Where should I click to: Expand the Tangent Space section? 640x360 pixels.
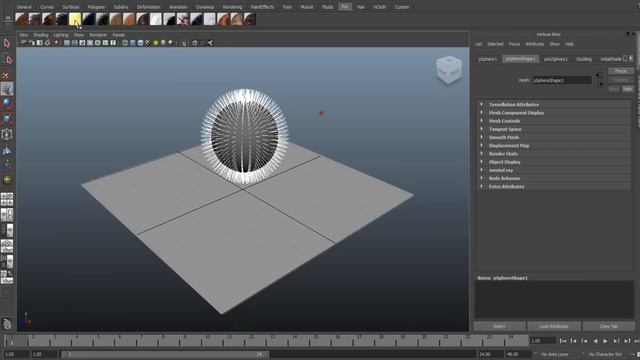coord(554,129)
